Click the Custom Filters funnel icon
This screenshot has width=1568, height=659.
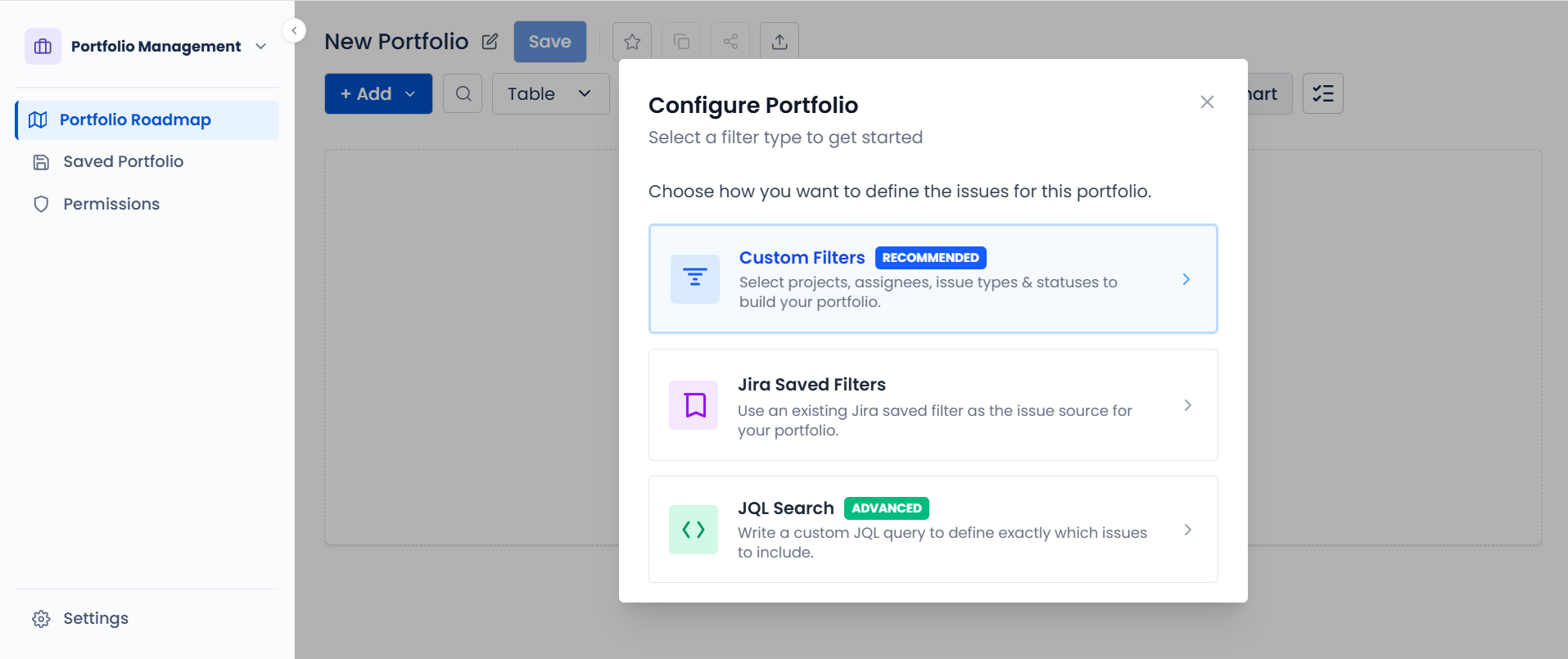[x=695, y=279]
